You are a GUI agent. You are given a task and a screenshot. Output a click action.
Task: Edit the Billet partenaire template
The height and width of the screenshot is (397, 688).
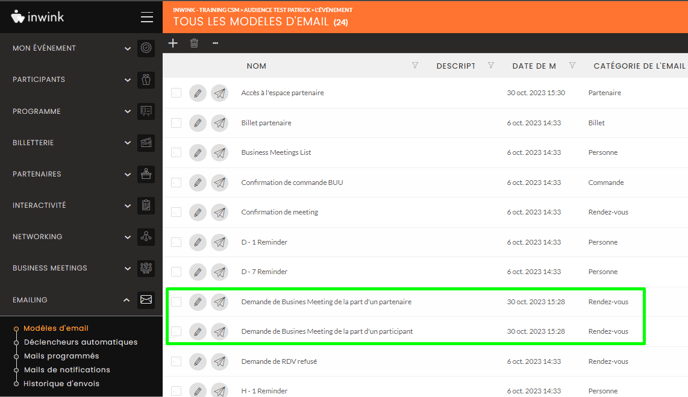198,123
